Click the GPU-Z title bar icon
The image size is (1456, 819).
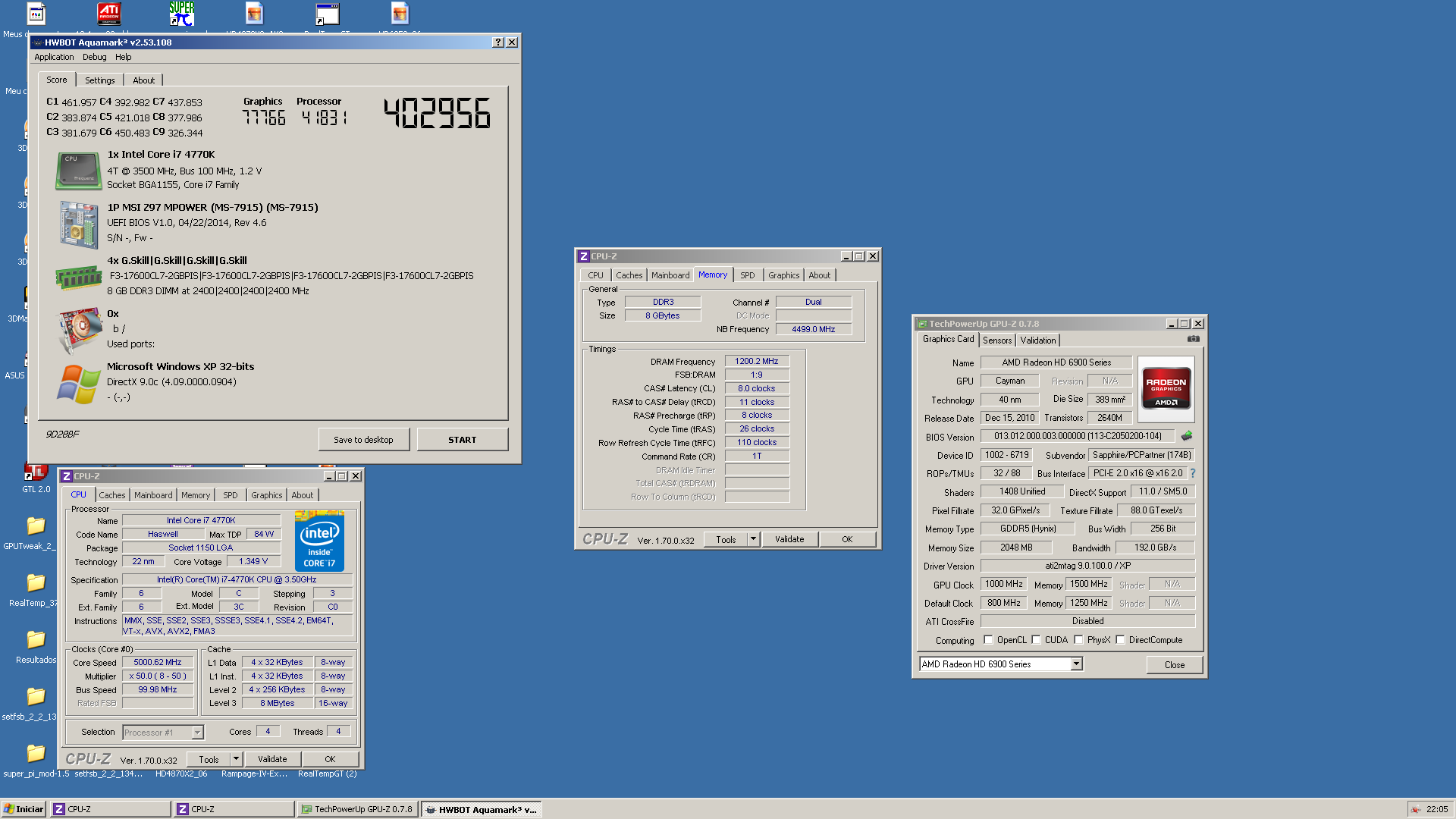coord(922,324)
